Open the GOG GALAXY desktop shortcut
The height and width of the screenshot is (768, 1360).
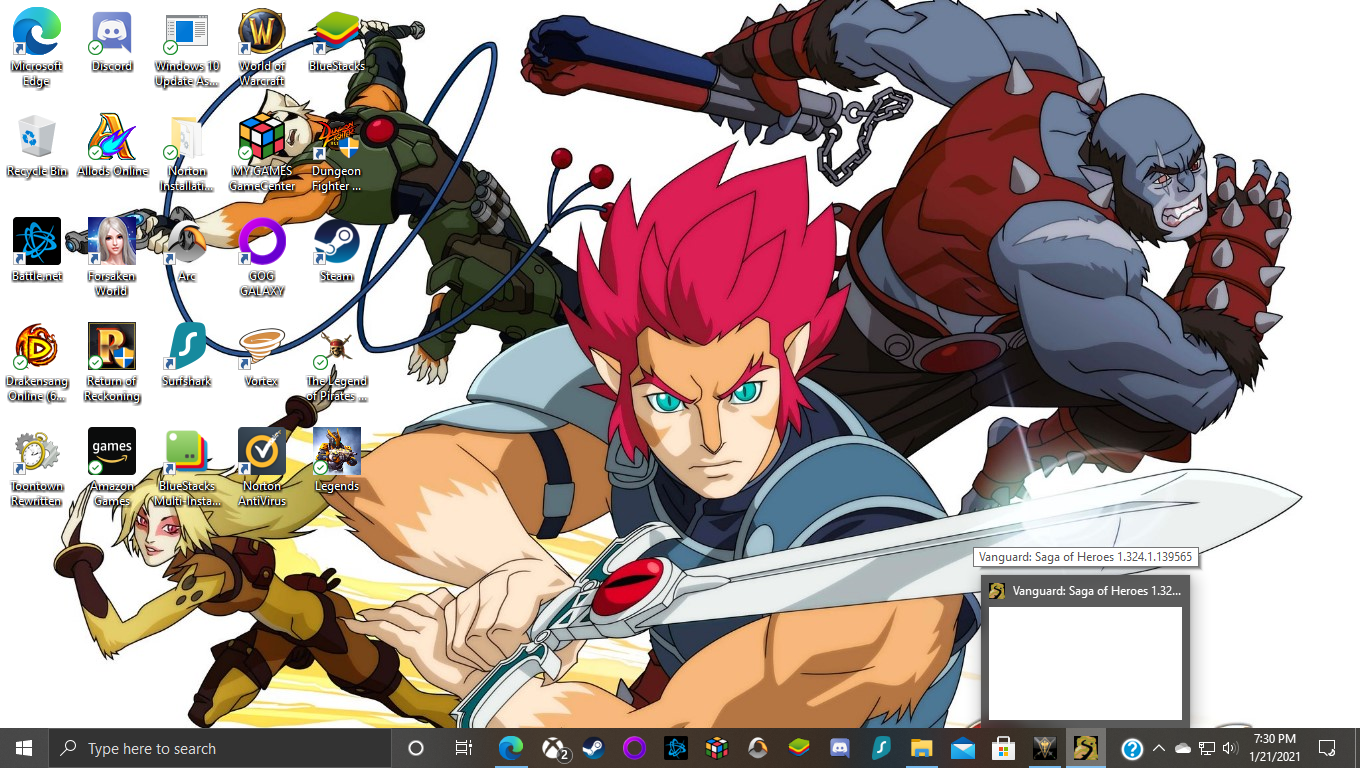[262, 243]
